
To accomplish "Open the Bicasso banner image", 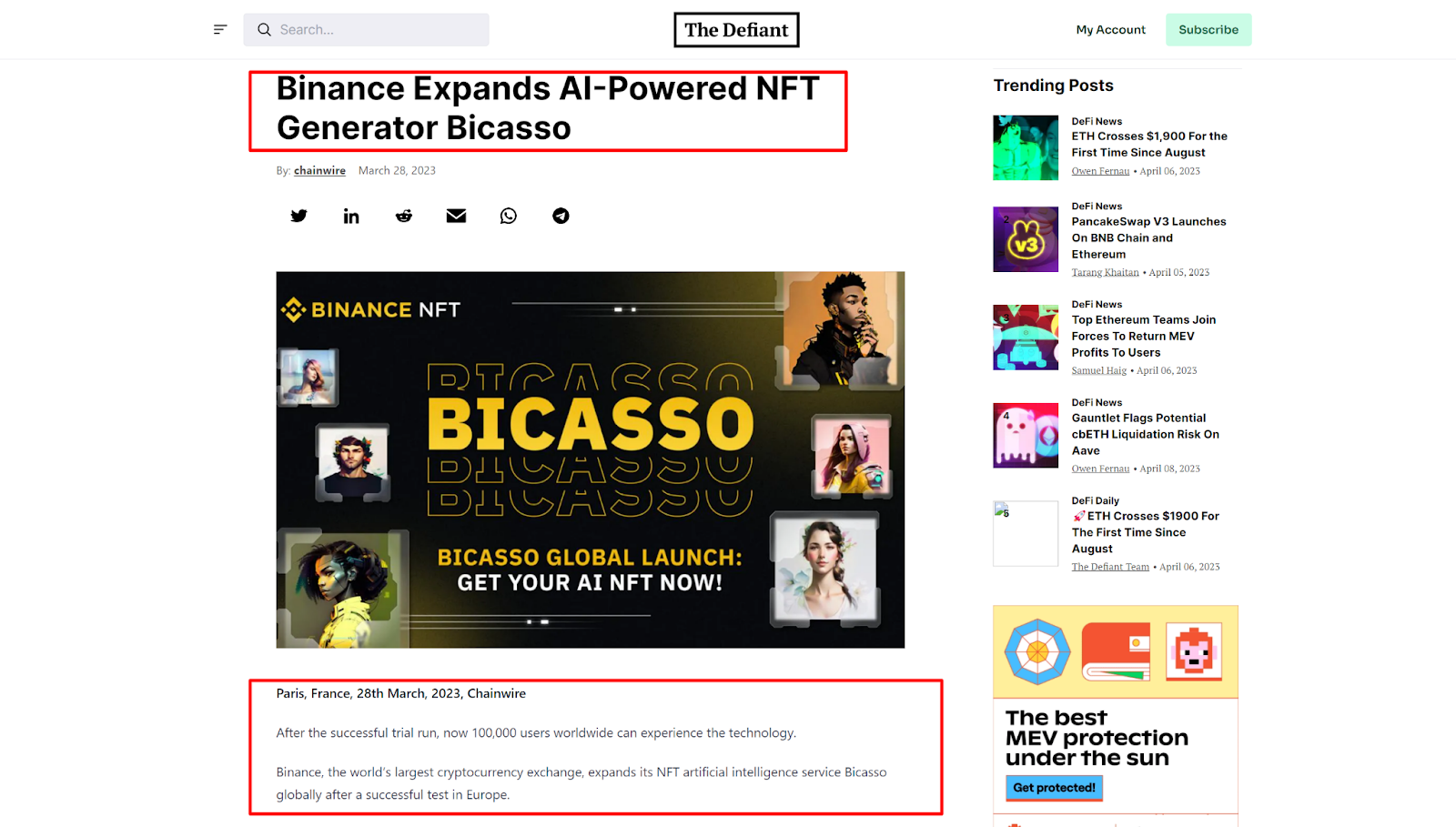I will tap(591, 459).
